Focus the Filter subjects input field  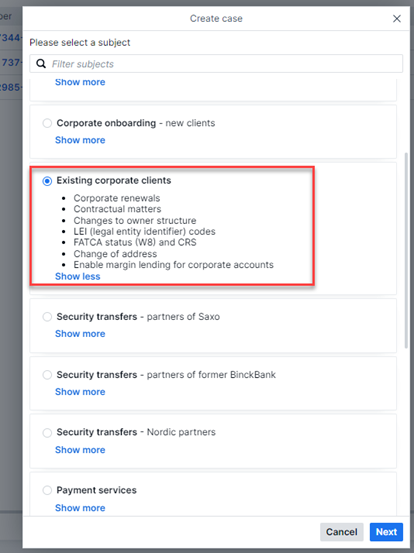pos(216,64)
